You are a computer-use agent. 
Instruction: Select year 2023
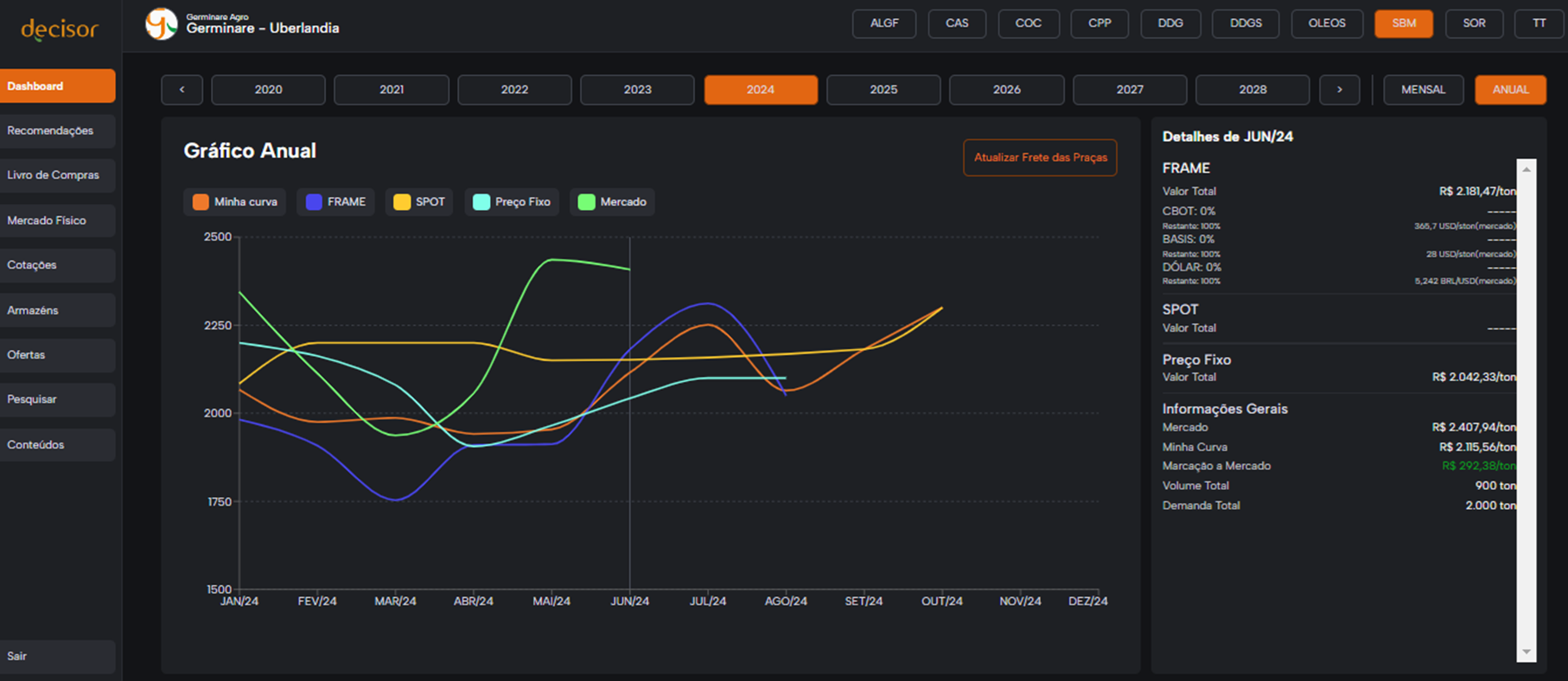click(x=637, y=90)
